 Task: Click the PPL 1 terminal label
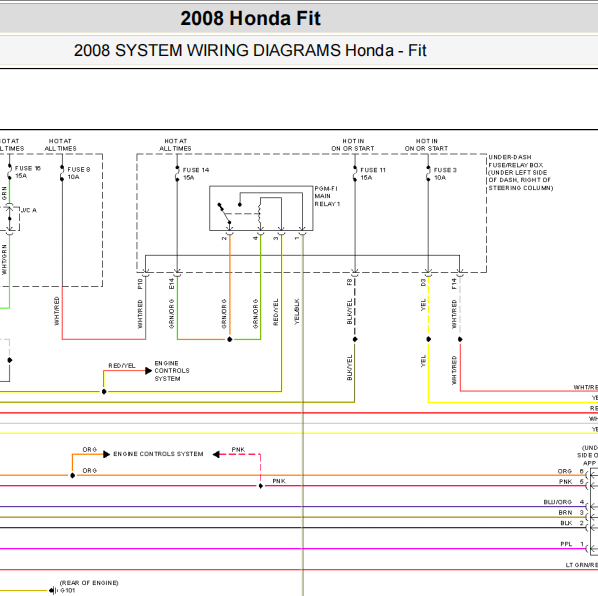(x=572, y=544)
